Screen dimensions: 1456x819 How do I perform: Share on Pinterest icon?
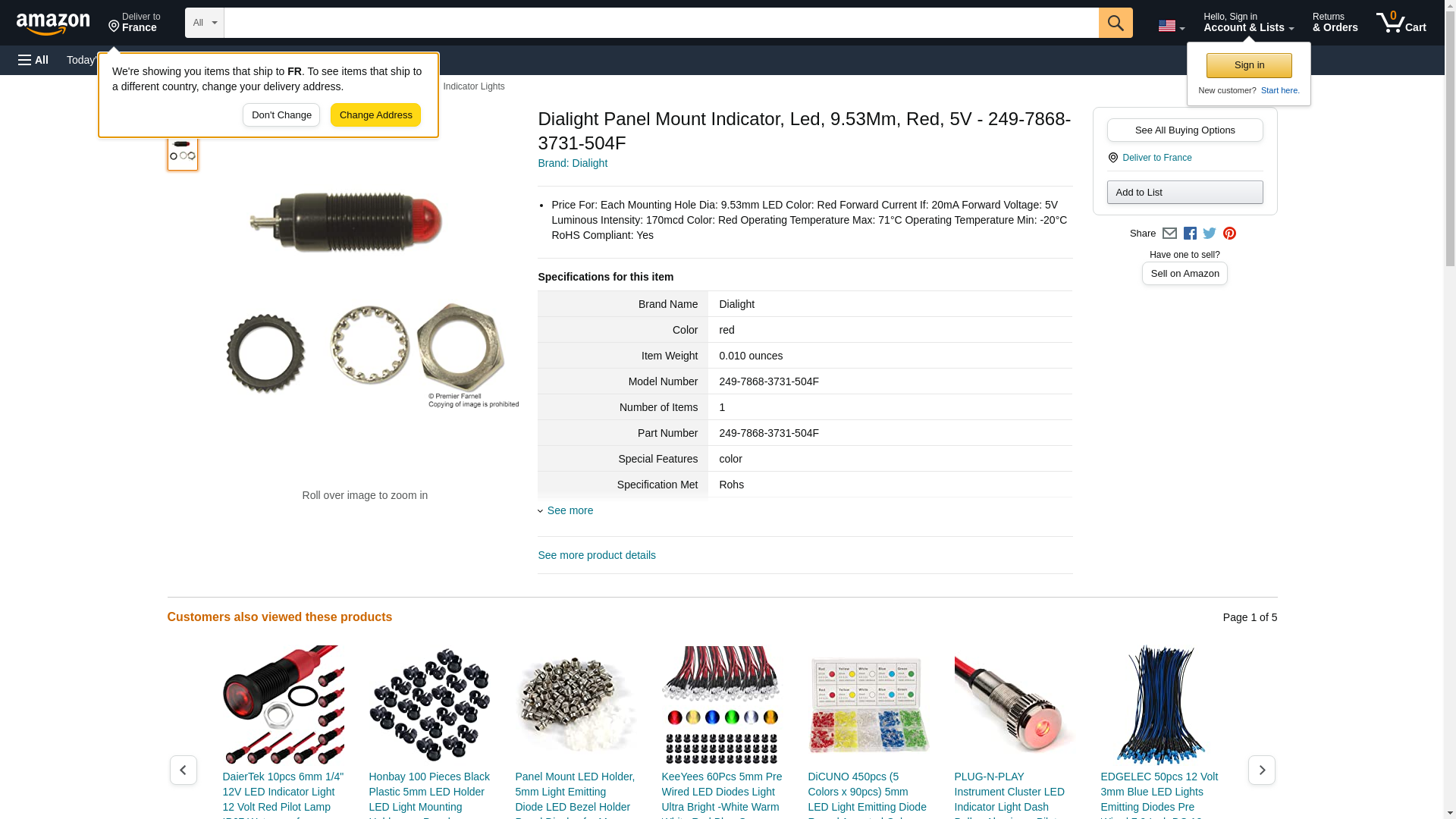click(1229, 234)
